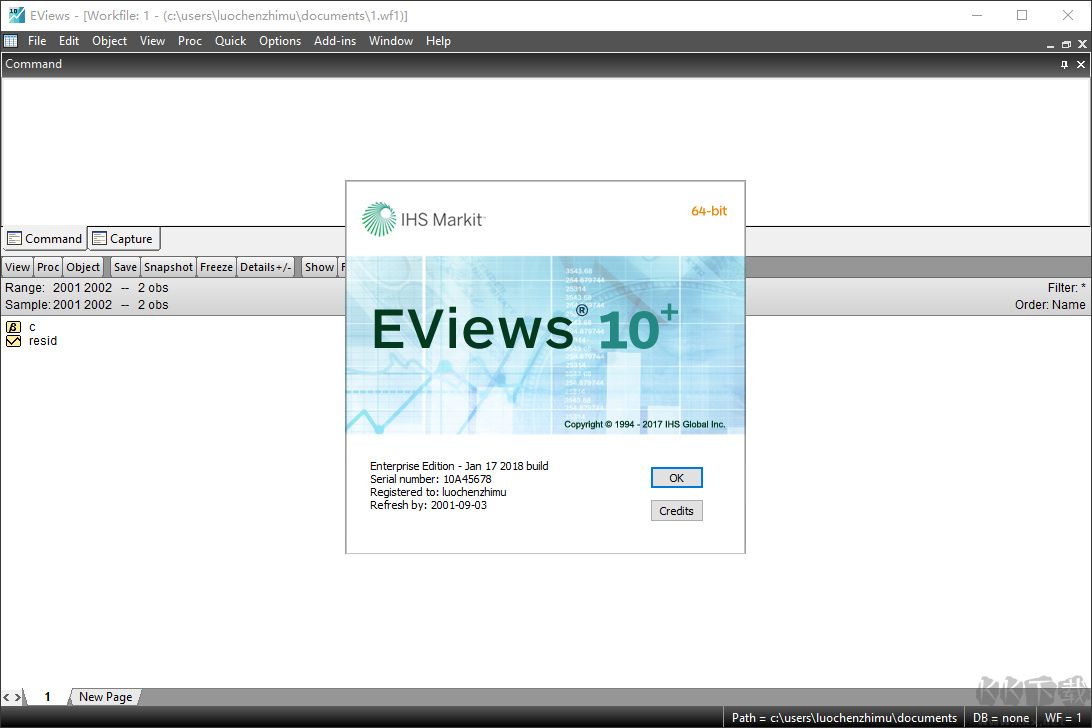
Task: Click the Serial number line in dialog
Action: pyautogui.click(x=430, y=479)
